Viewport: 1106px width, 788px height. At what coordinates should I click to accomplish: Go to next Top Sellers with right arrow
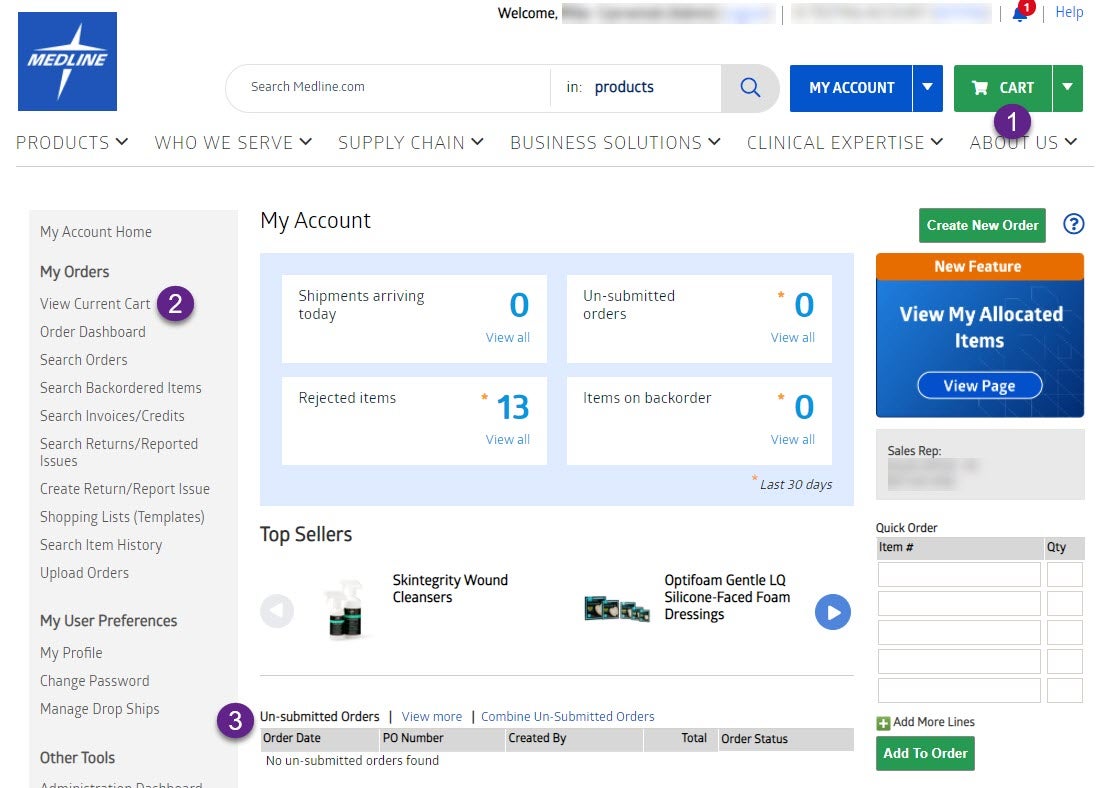832,611
